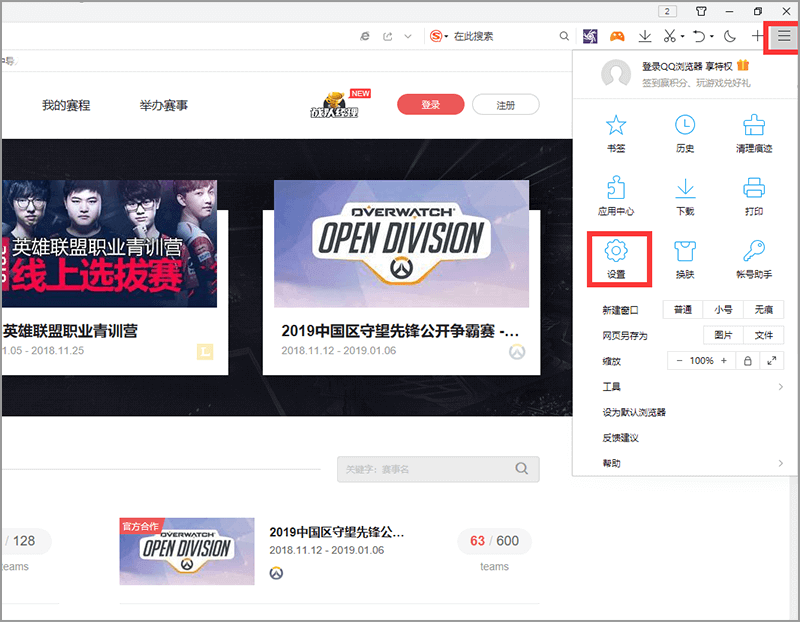Toggle fullscreen with the expand arrows icon

tap(771, 361)
